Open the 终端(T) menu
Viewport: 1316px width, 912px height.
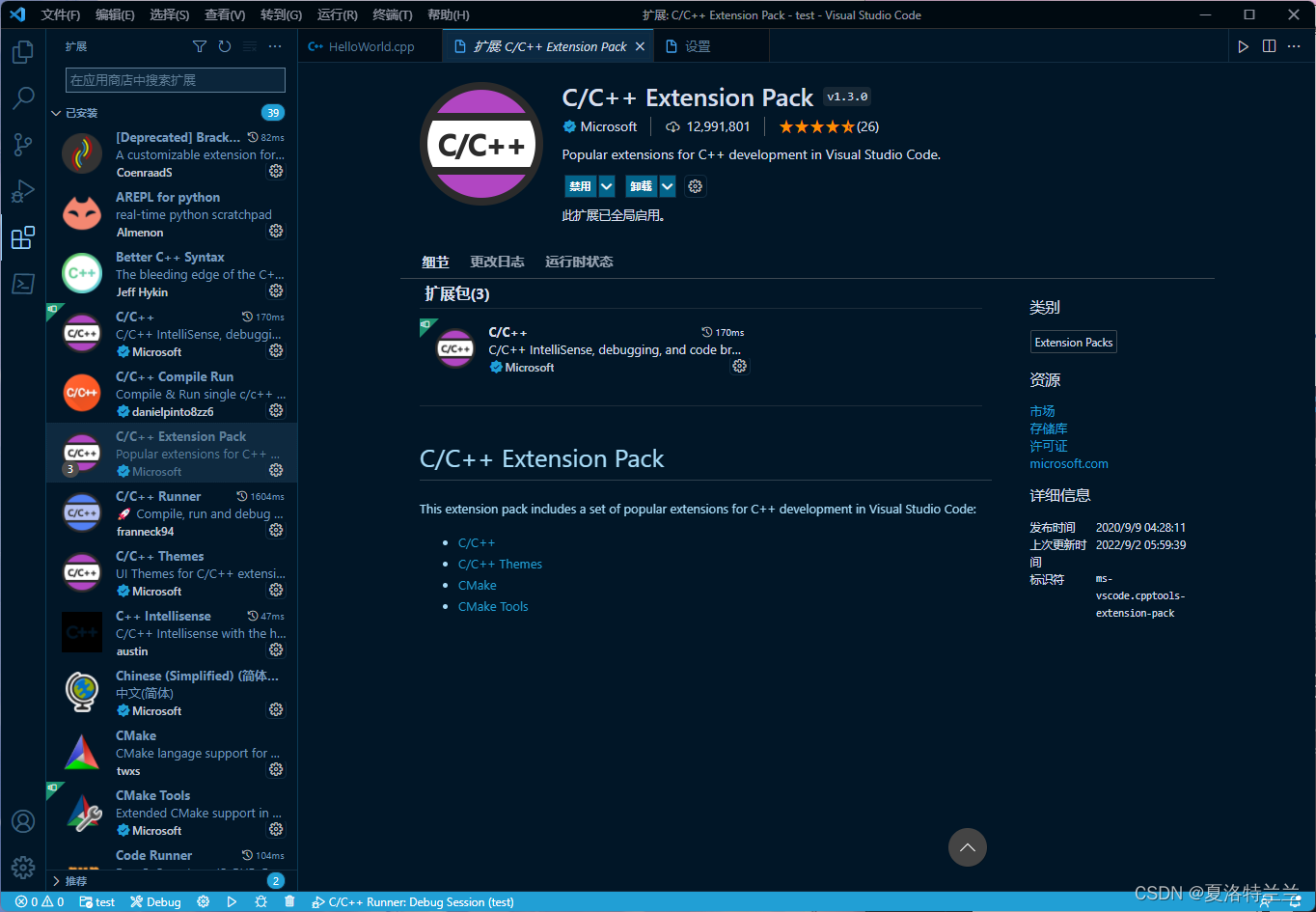(392, 14)
